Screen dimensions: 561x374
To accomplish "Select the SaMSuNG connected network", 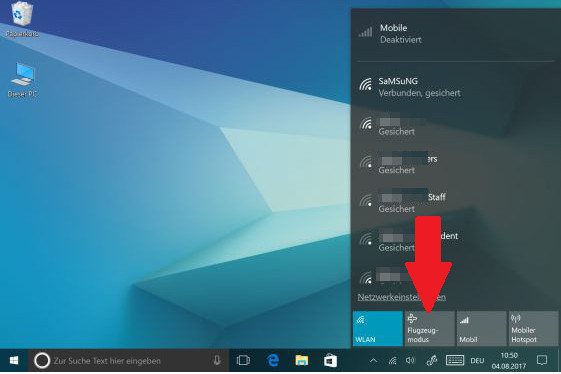I will point(455,87).
